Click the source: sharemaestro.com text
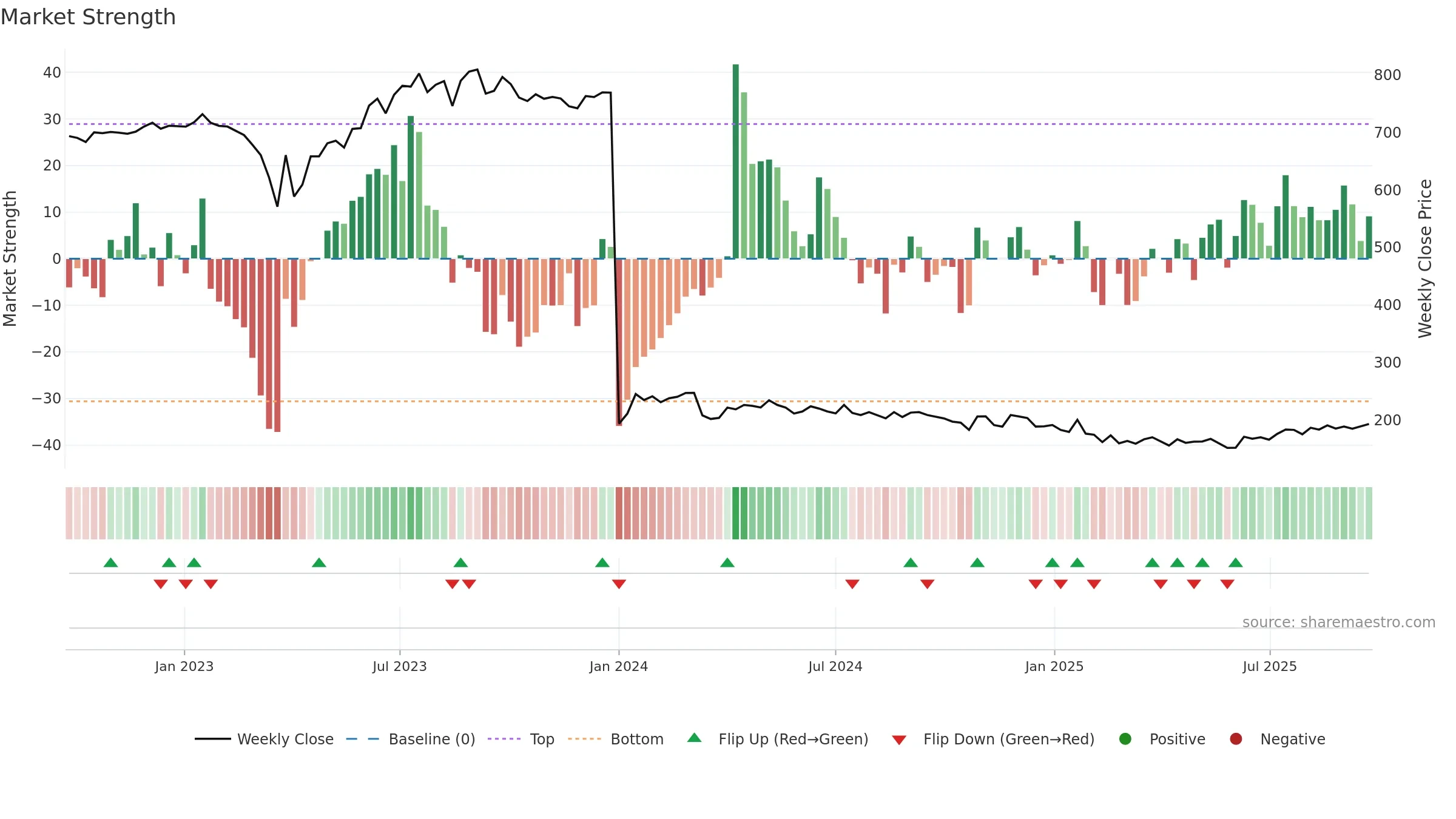1456x819 pixels. (x=1339, y=622)
